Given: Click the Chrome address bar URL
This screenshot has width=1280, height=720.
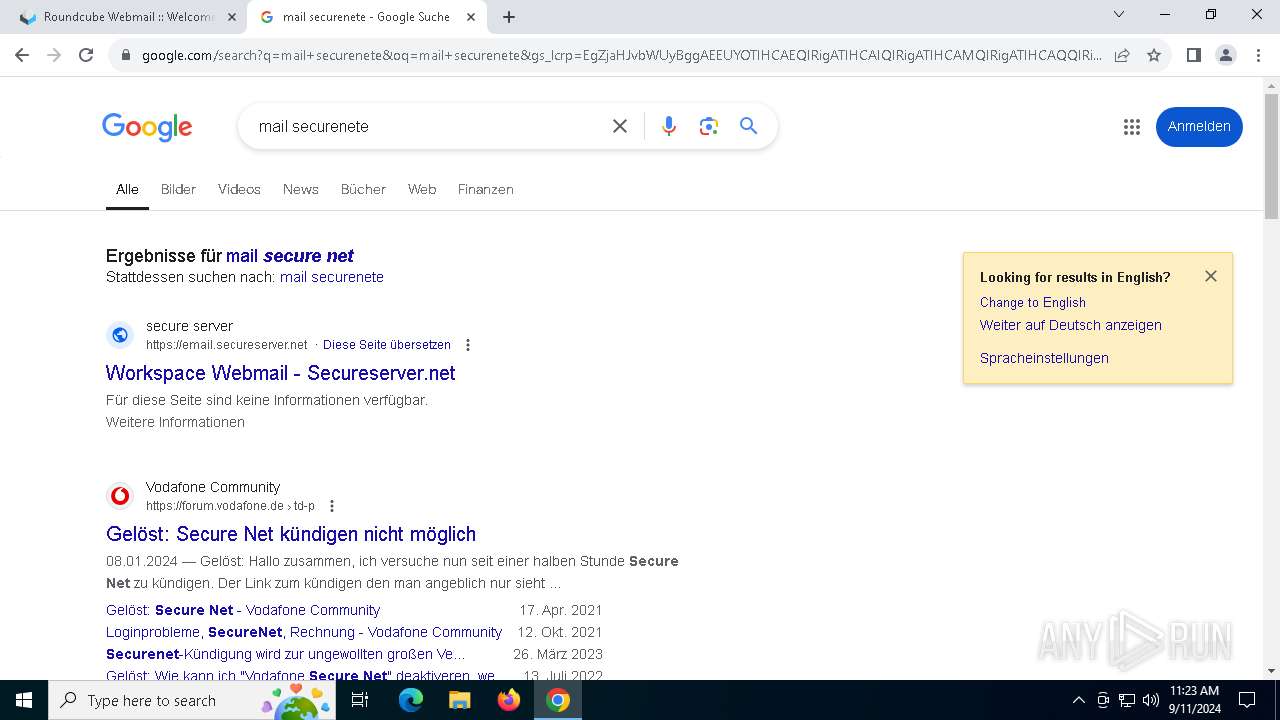Looking at the screenshot, I should coord(620,55).
